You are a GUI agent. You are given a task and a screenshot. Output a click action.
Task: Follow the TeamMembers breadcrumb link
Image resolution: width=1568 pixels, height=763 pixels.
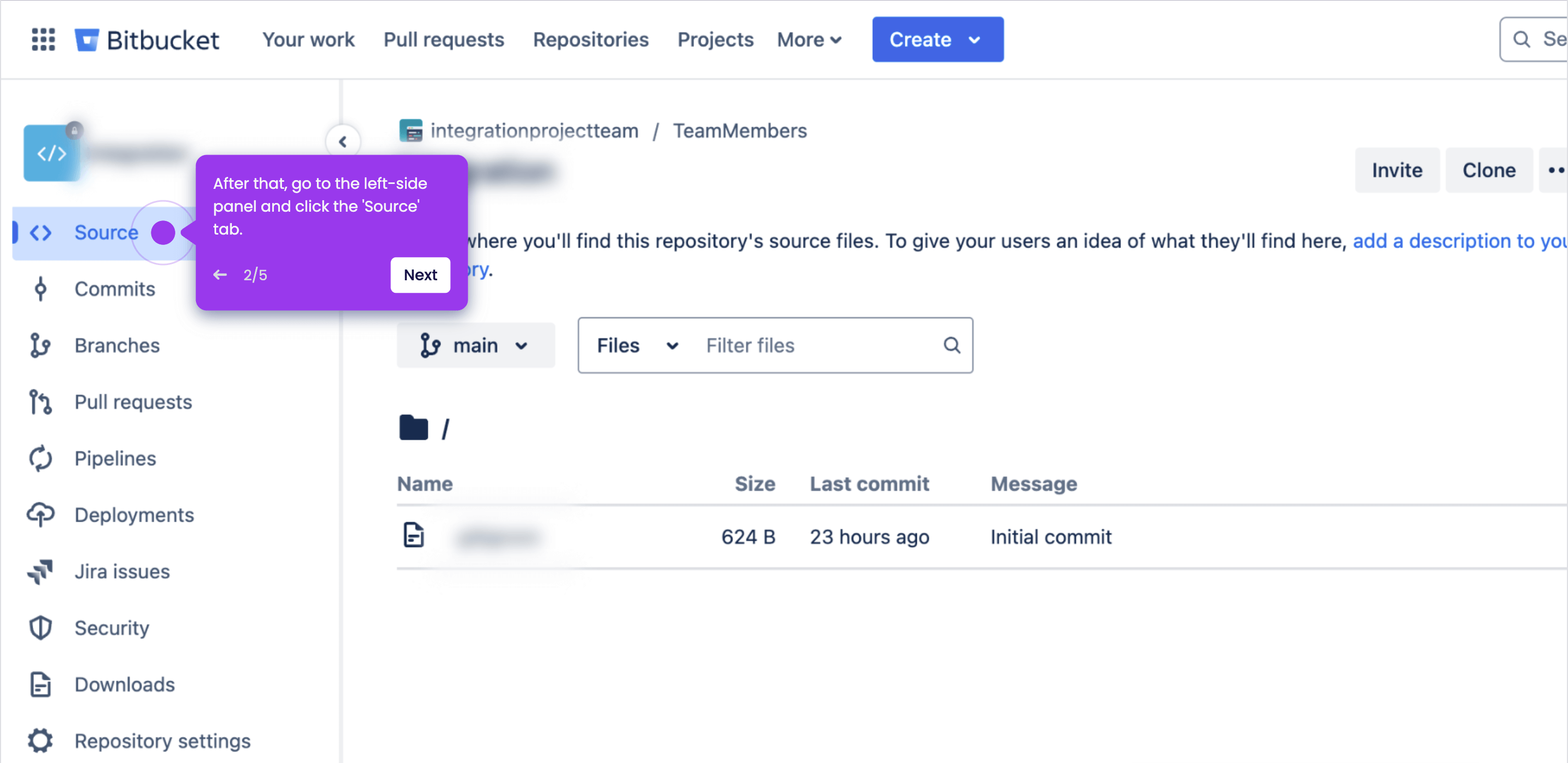(x=739, y=131)
